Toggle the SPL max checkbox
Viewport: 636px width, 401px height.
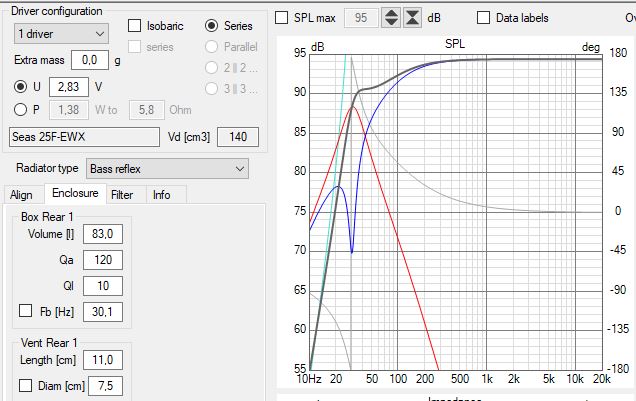click(x=281, y=18)
